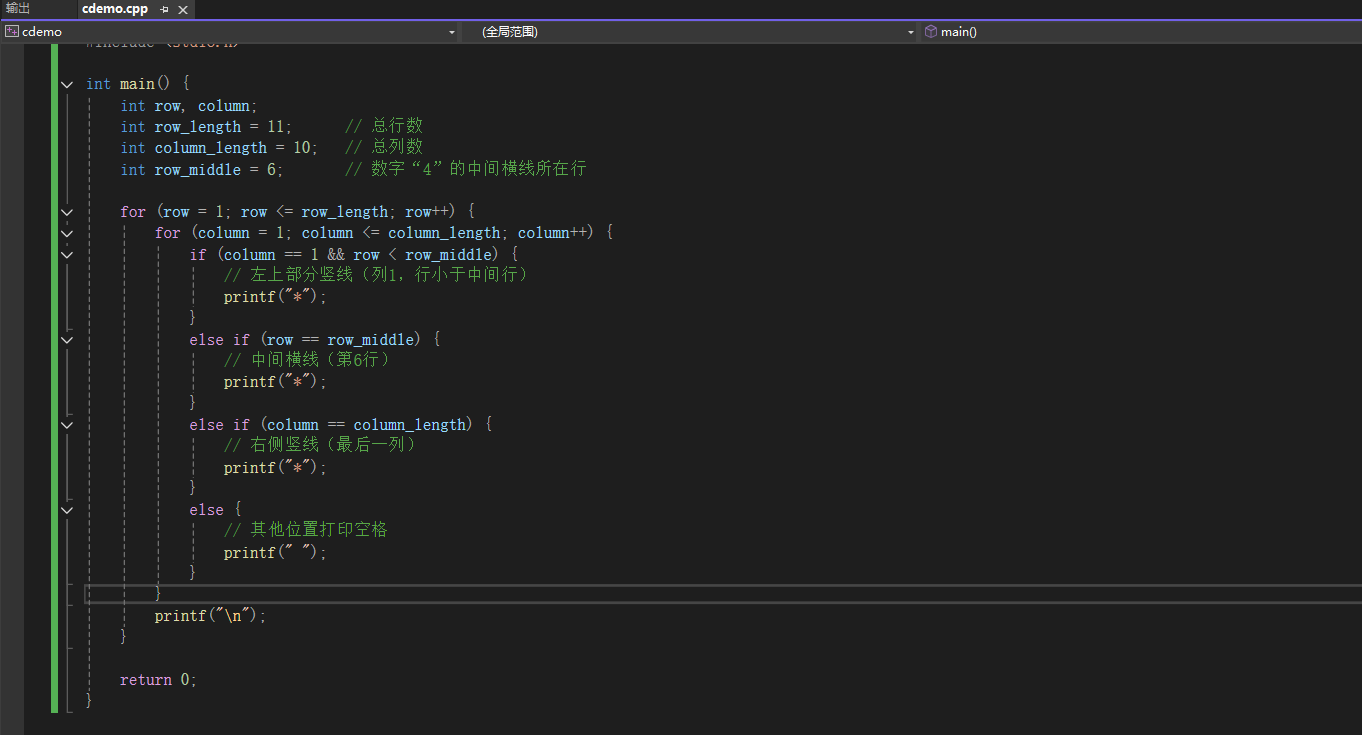
Task: Click the printf newline statement line
Action: pos(210,615)
